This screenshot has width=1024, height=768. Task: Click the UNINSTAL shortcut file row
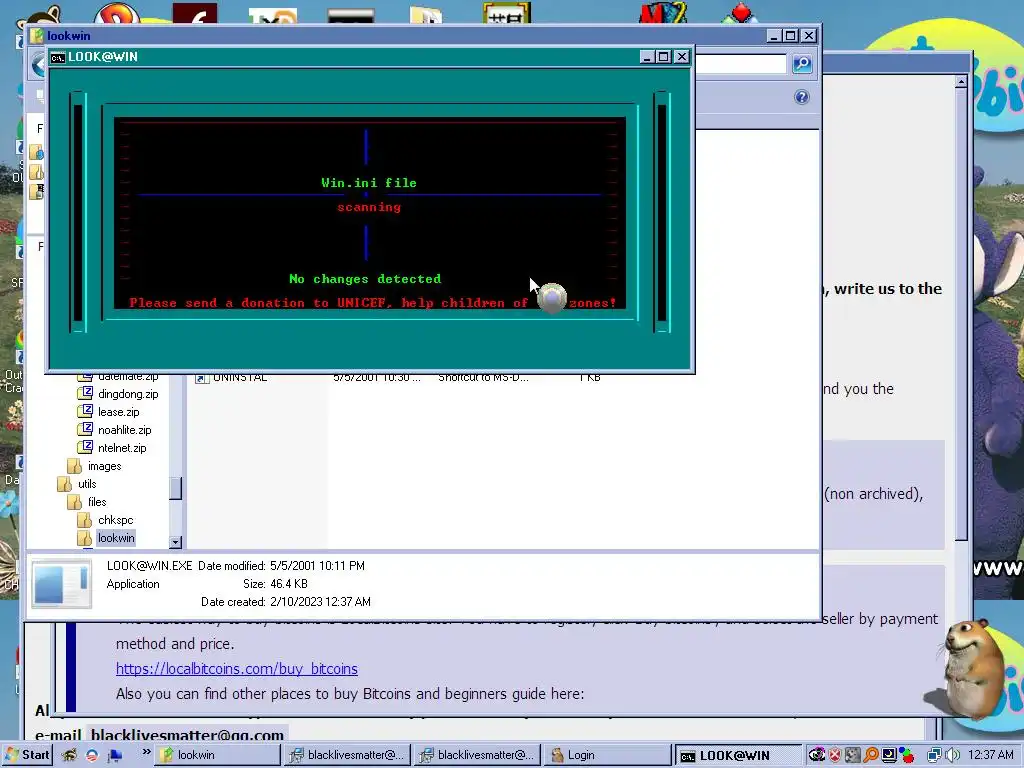pos(398,377)
